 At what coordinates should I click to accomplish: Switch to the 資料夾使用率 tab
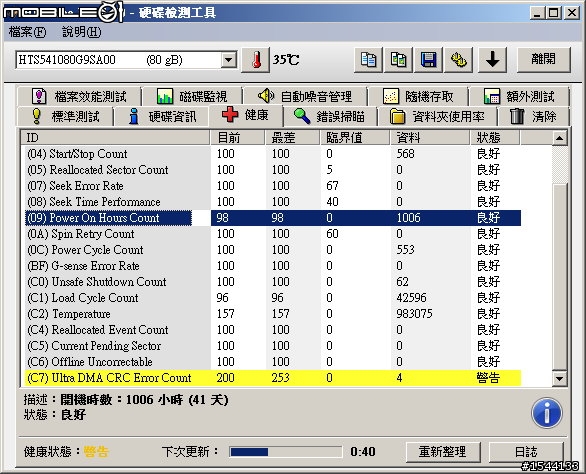(437, 117)
